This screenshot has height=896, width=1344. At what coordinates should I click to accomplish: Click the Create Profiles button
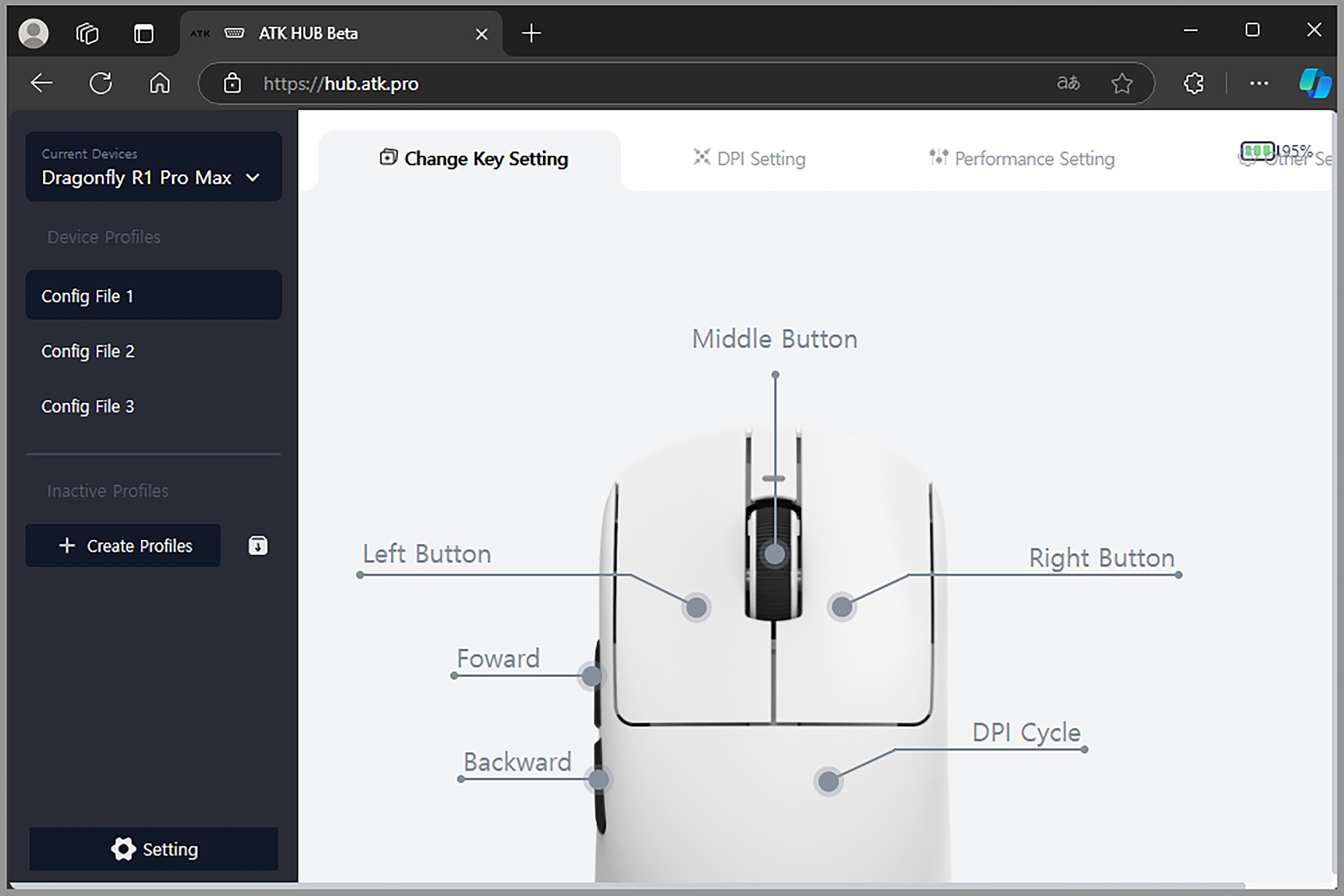[124, 545]
